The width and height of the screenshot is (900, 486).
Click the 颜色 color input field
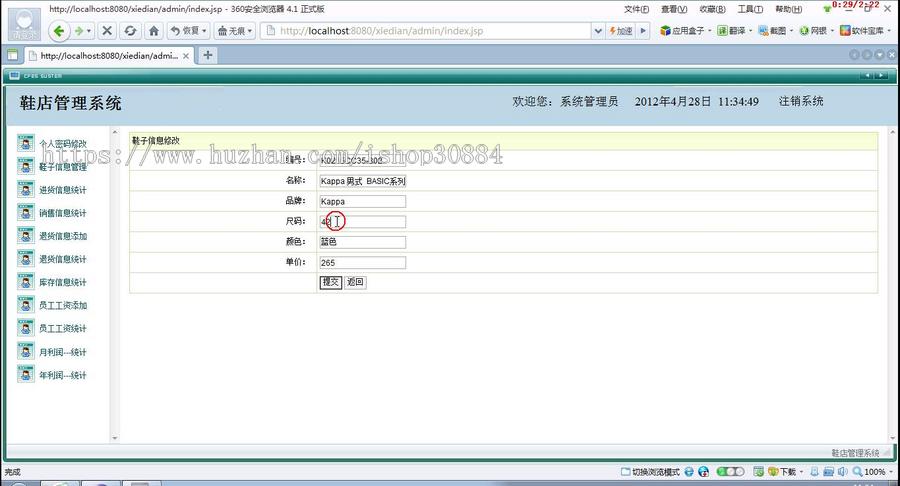tap(363, 242)
